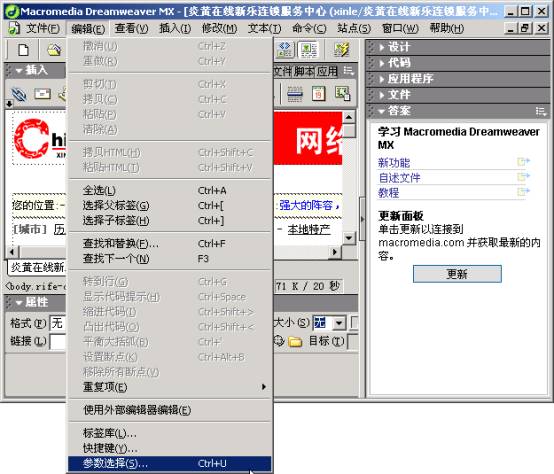The width and height of the screenshot is (554, 474).
Task: Open the 修改 menu
Action: [219, 28]
